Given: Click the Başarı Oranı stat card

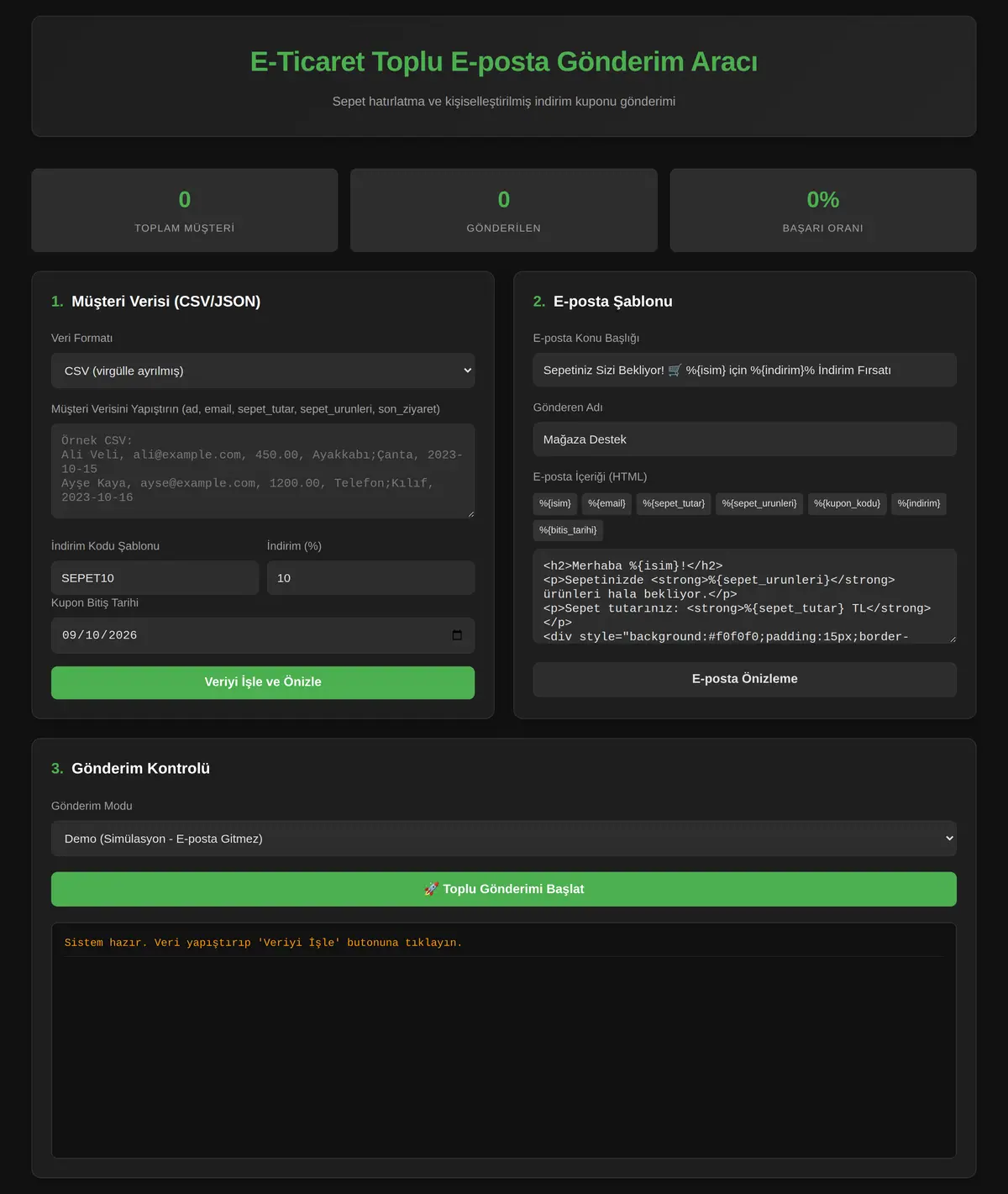Looking at the screenshot, I should [x=823, y=210].
